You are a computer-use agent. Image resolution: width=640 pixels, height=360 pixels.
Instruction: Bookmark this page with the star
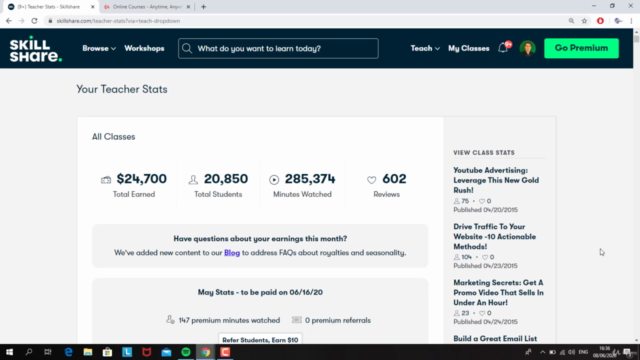pyautogui.click(x=584, y=21)
